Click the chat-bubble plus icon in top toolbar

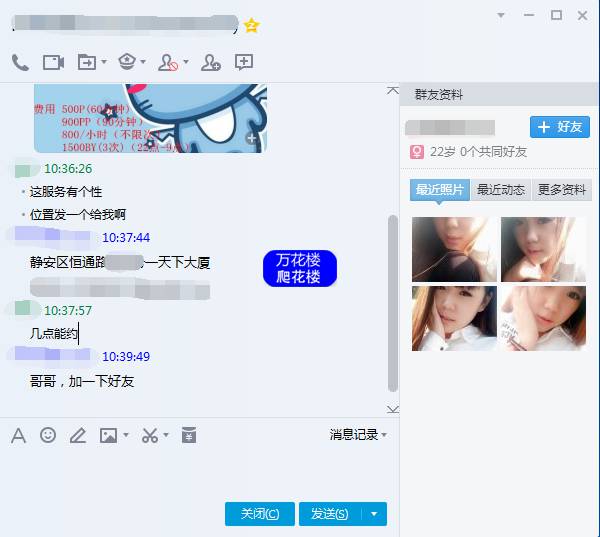tap(244, 62)
